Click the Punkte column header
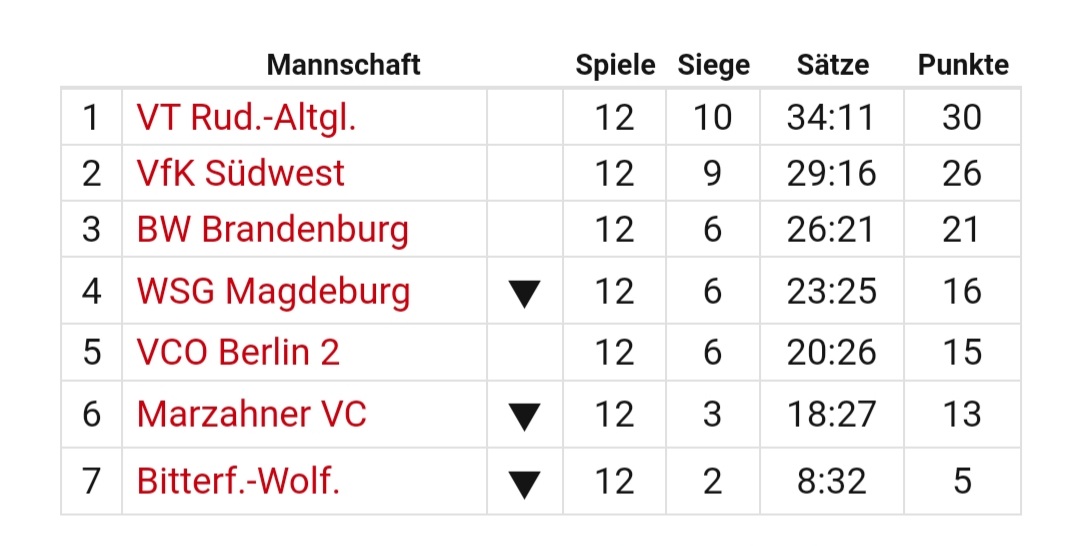Screen dimensions: 1080x546 click(x=962, y=66)
